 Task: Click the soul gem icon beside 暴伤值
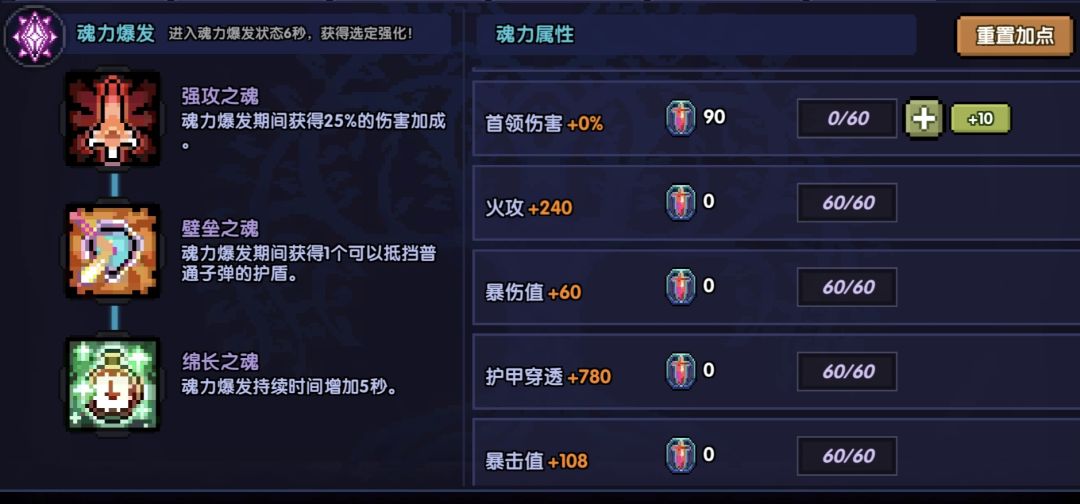(x=681, y=288)
